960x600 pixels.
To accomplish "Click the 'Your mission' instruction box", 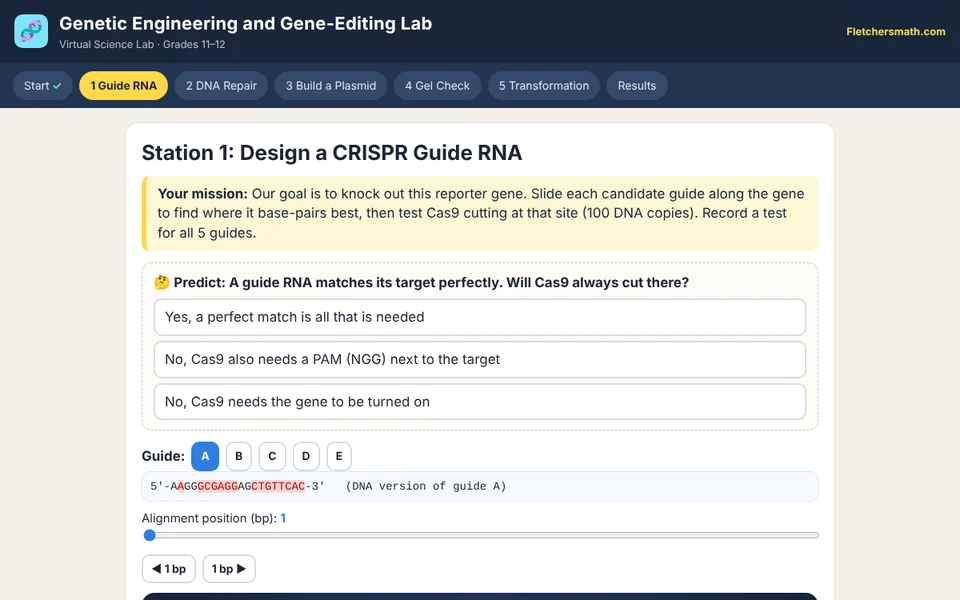I will [479, 213].
